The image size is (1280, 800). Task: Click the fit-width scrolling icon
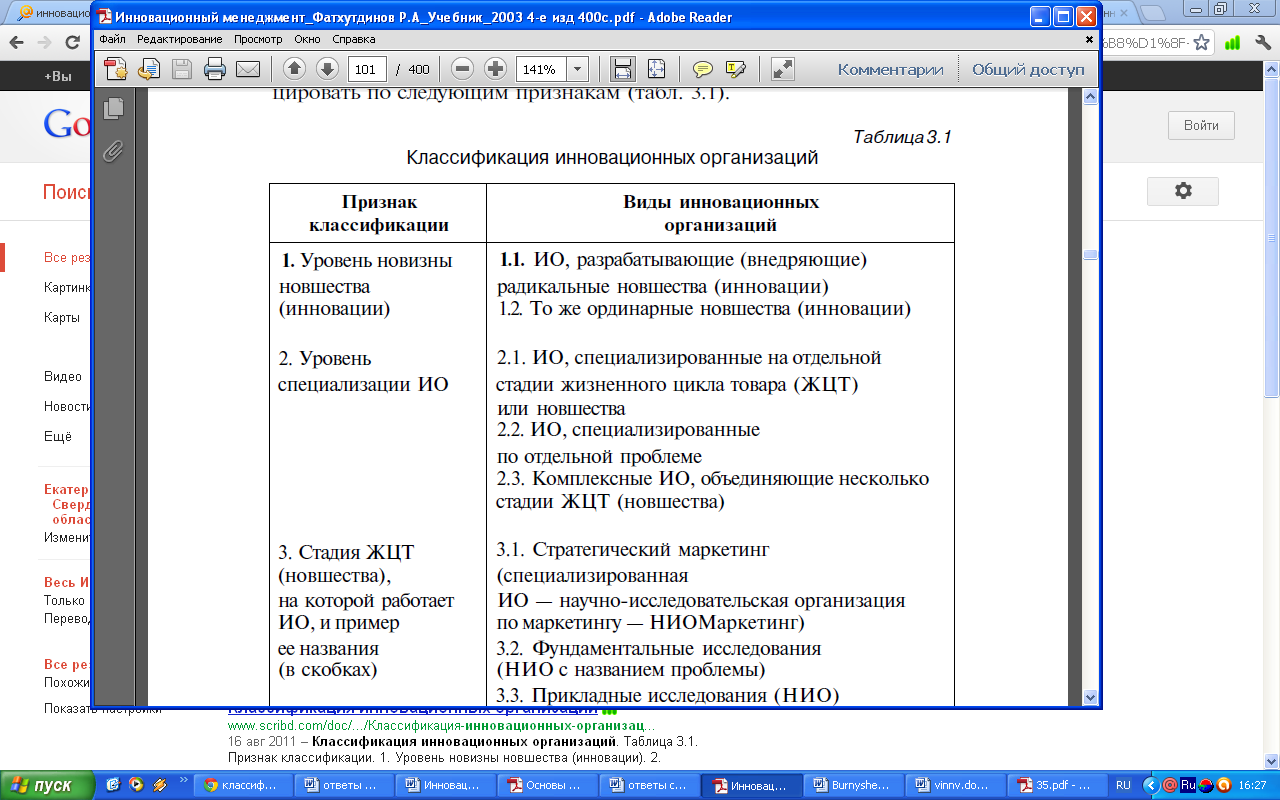coord(623,69)
